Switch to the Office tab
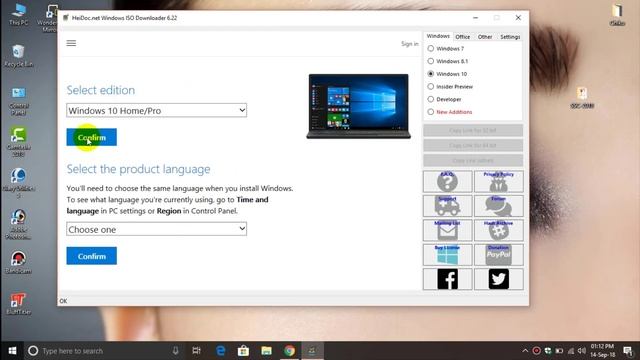Image resolution: width=640 pixels, height=360 pixels. tap(462, 37)
